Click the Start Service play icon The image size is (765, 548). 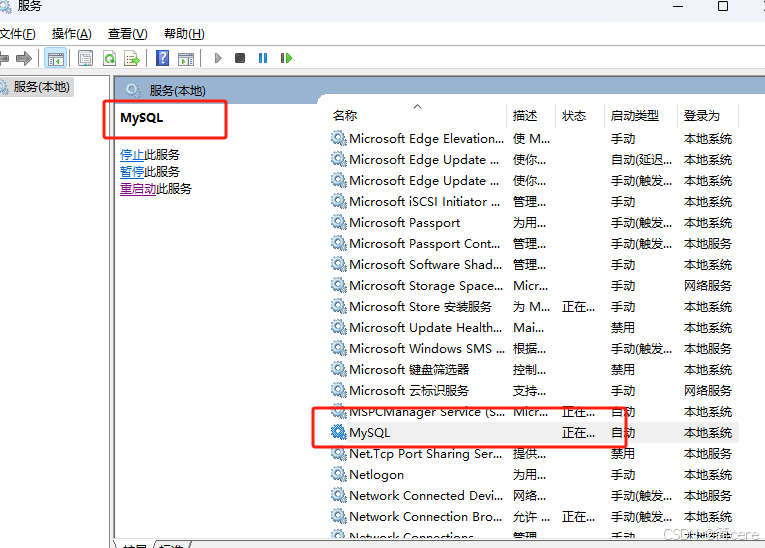[x=218, y=58]
